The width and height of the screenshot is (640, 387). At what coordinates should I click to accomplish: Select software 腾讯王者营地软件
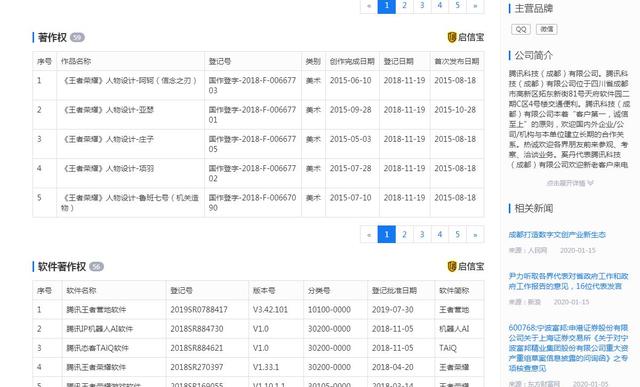(96, 310)
